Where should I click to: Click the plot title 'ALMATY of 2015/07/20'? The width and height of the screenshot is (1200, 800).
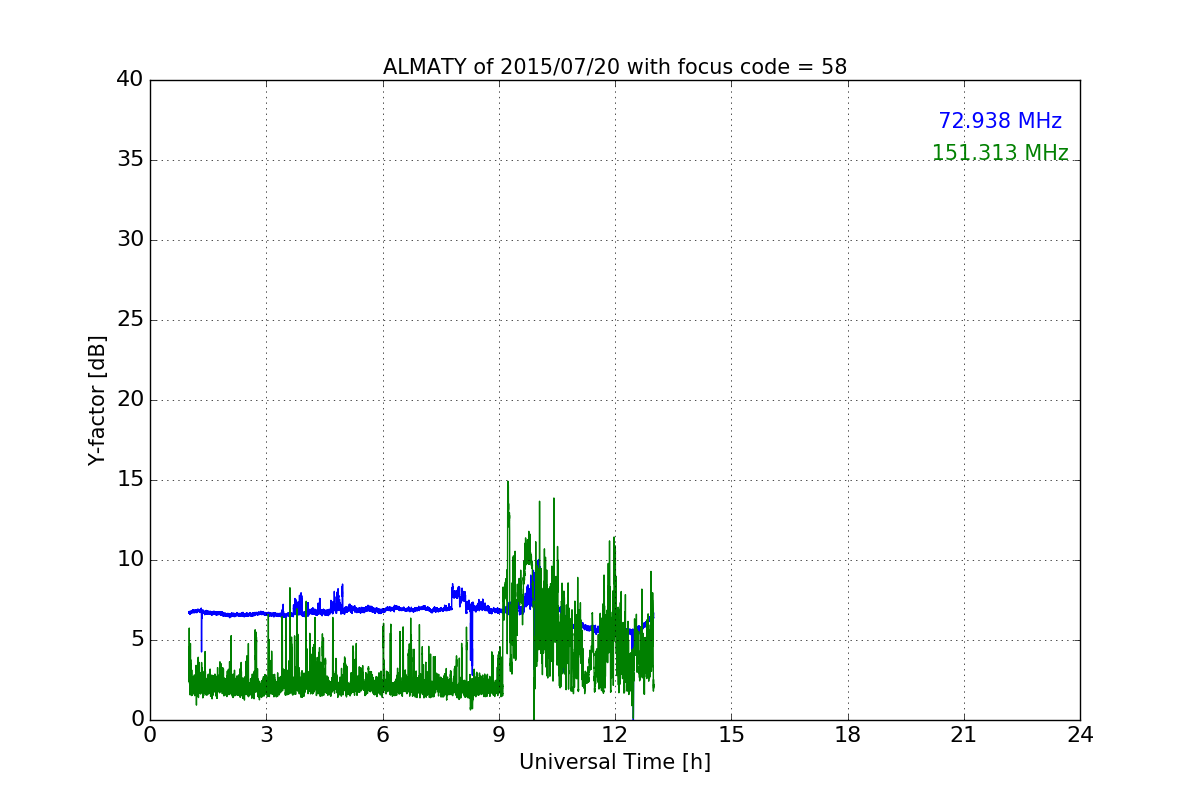click(615, 67)
